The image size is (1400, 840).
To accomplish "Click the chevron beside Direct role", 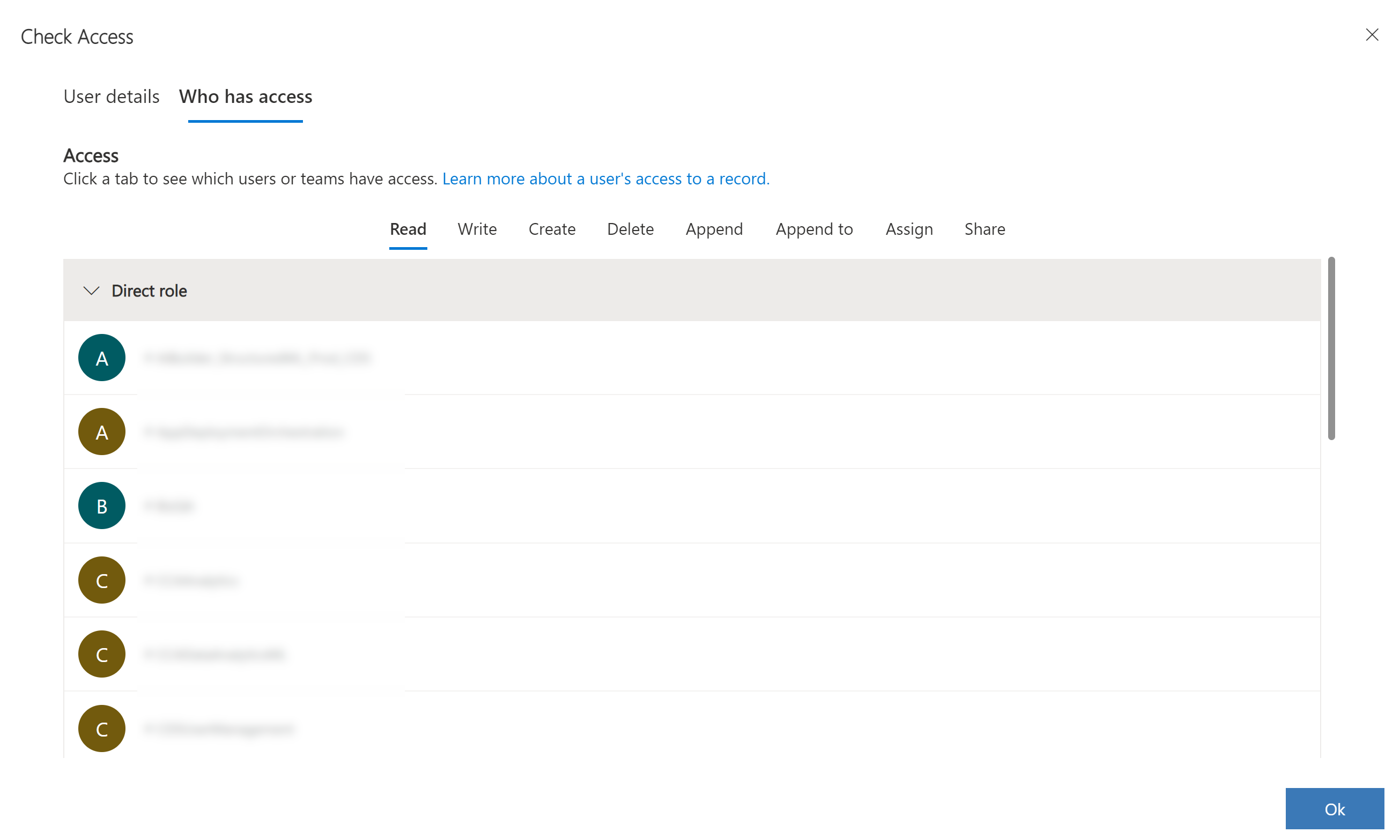I will (x=91, y=290).
